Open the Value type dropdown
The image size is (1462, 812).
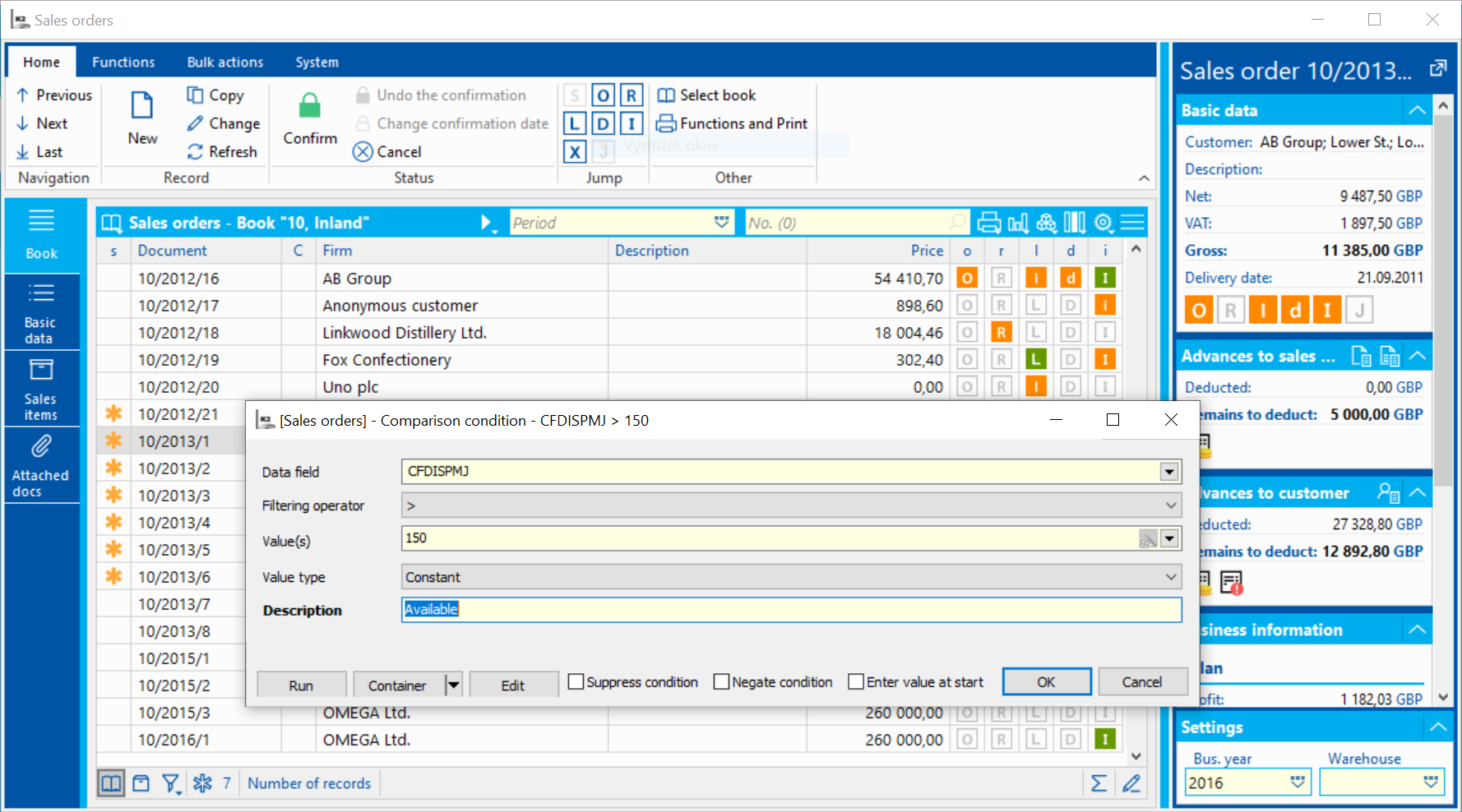1170,577
